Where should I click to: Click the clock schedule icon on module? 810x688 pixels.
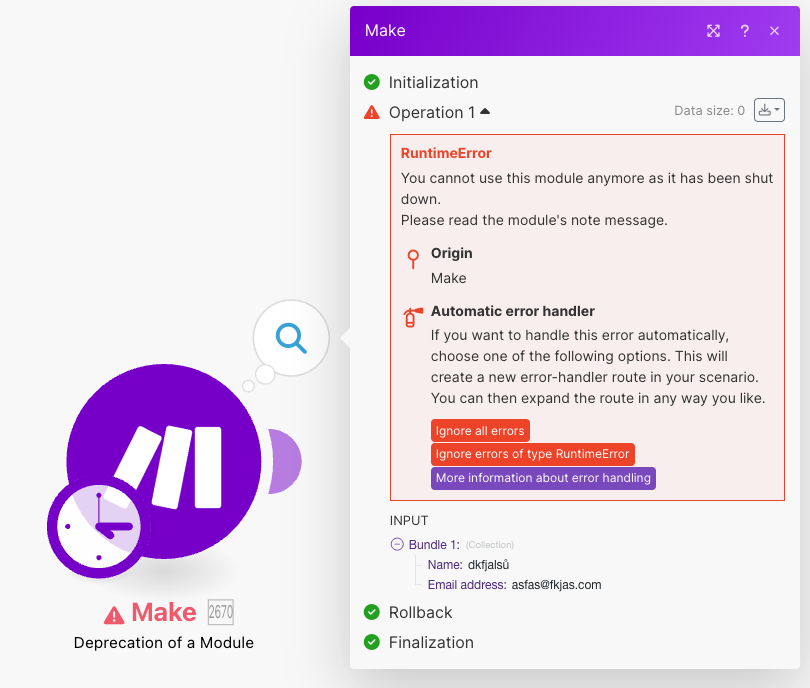pyautogui.click(x=98, y=527)
